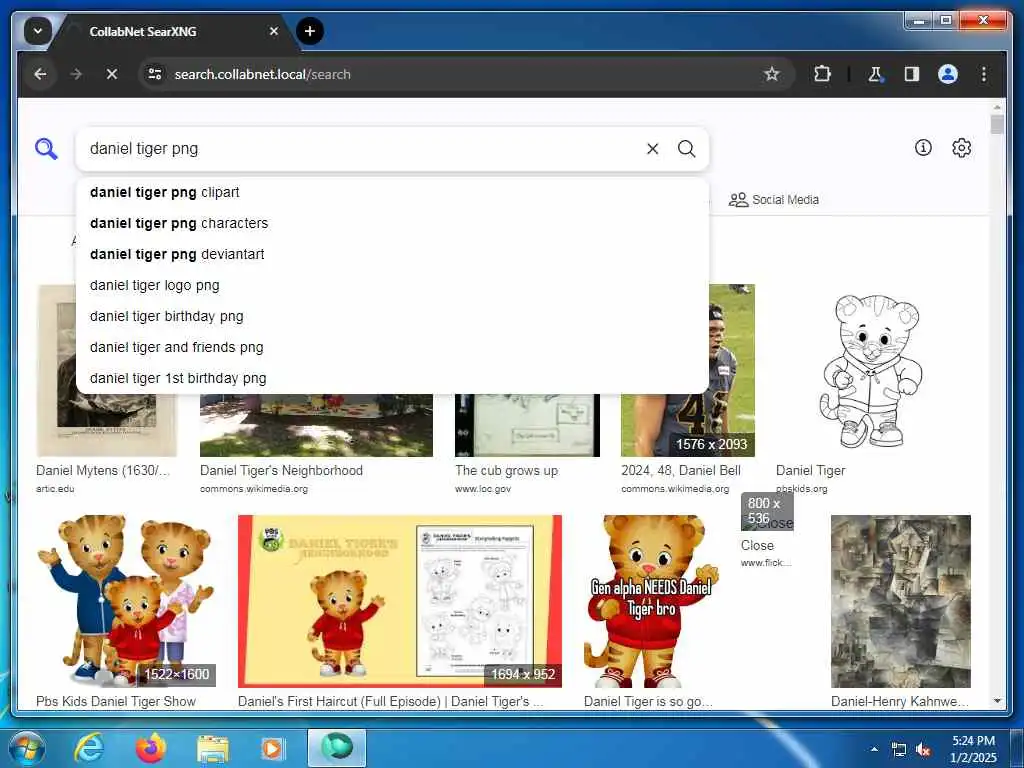The width and height of the screenshot is (1024, 768).
Task: Click Daniel Mytens result title
Action: pyautogui.click(x=103, y=470)
